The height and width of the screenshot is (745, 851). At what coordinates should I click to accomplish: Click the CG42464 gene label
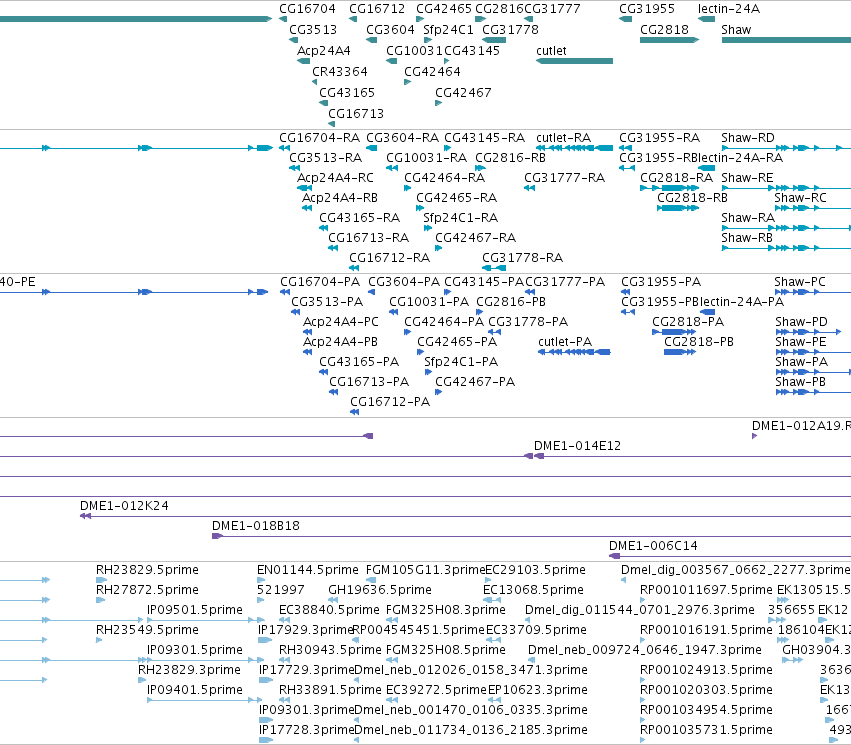click(x=433, y=72)
